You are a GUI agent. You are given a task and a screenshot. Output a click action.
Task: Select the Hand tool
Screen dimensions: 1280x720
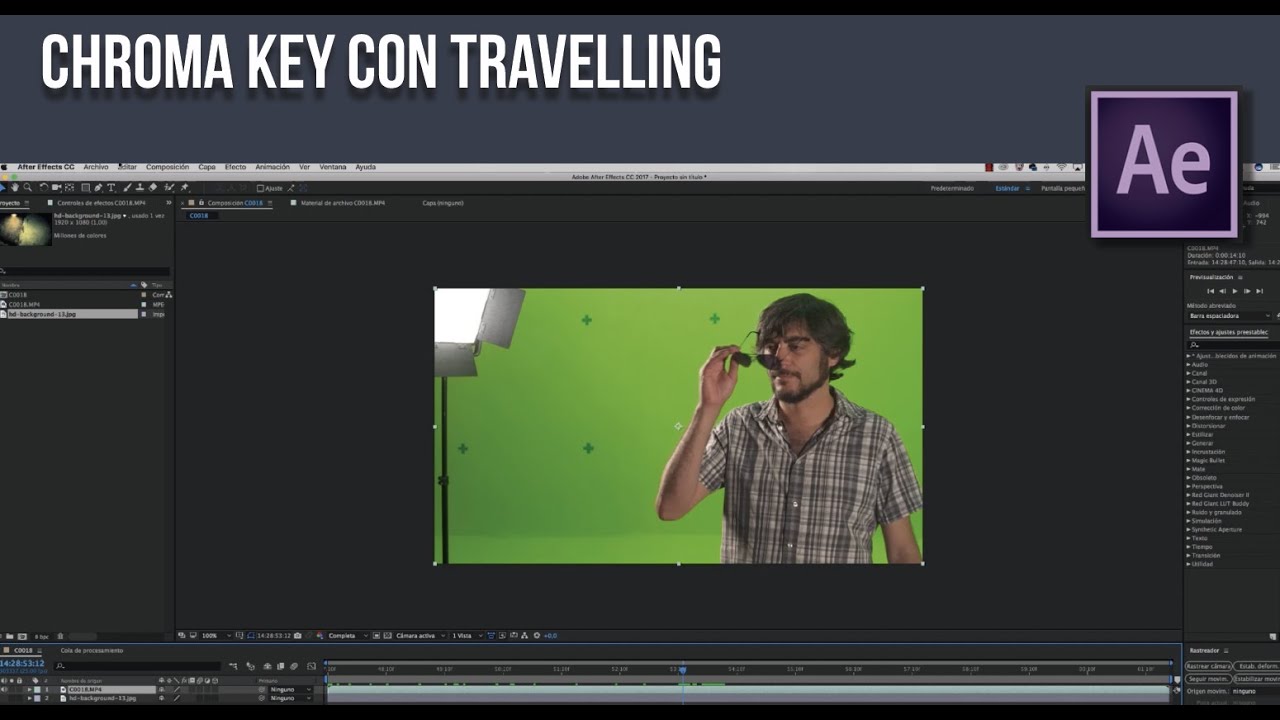pos(15,187)
